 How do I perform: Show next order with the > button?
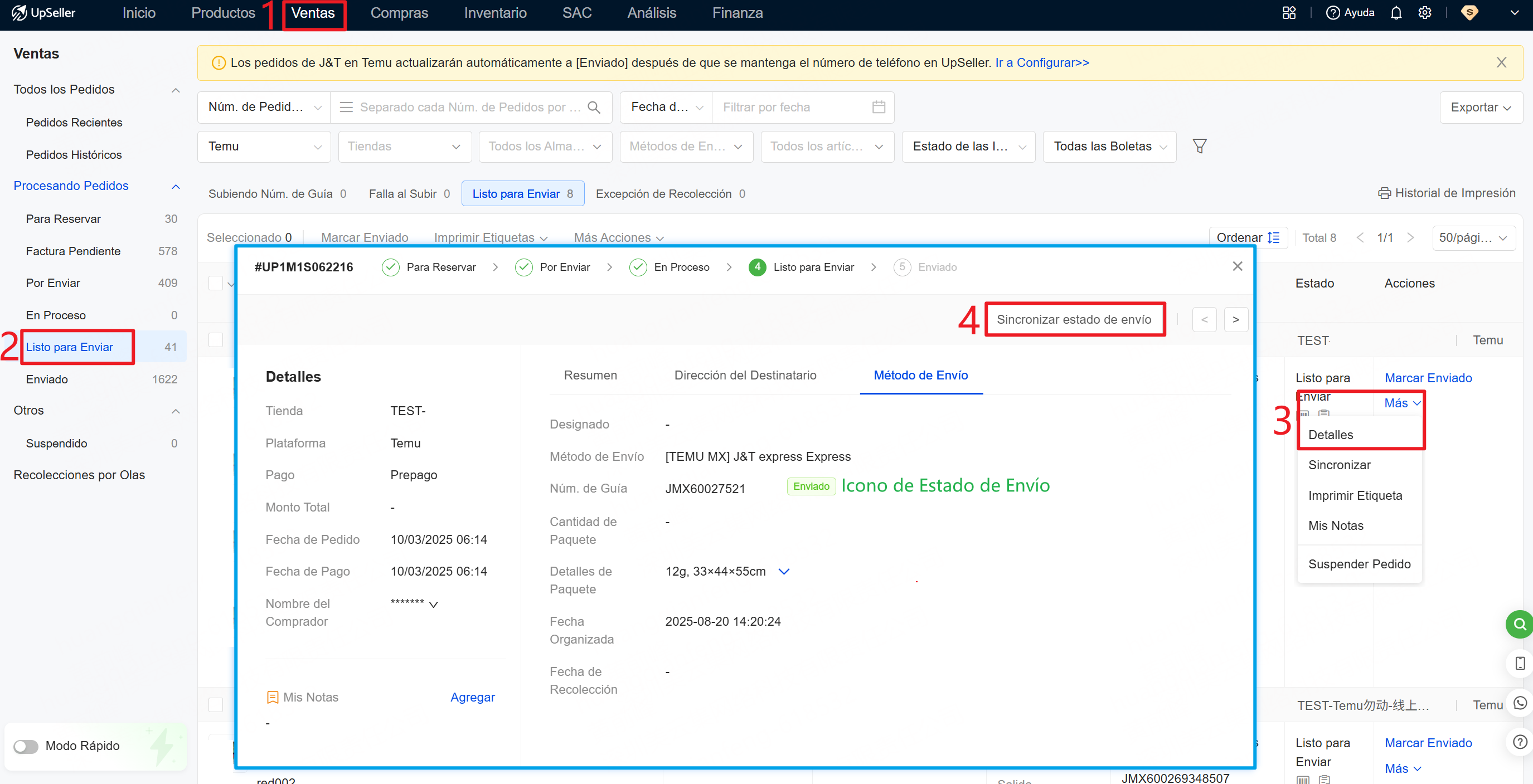[x=1235, y=319]
